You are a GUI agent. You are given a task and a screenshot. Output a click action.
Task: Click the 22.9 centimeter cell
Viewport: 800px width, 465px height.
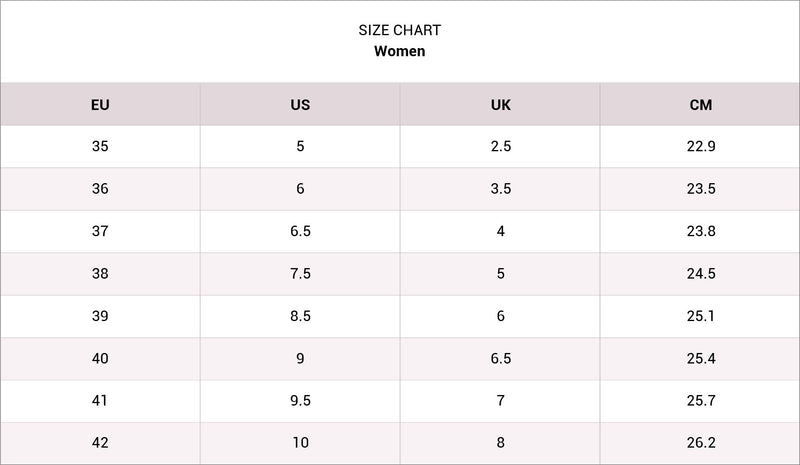click(x=701, y=146)
